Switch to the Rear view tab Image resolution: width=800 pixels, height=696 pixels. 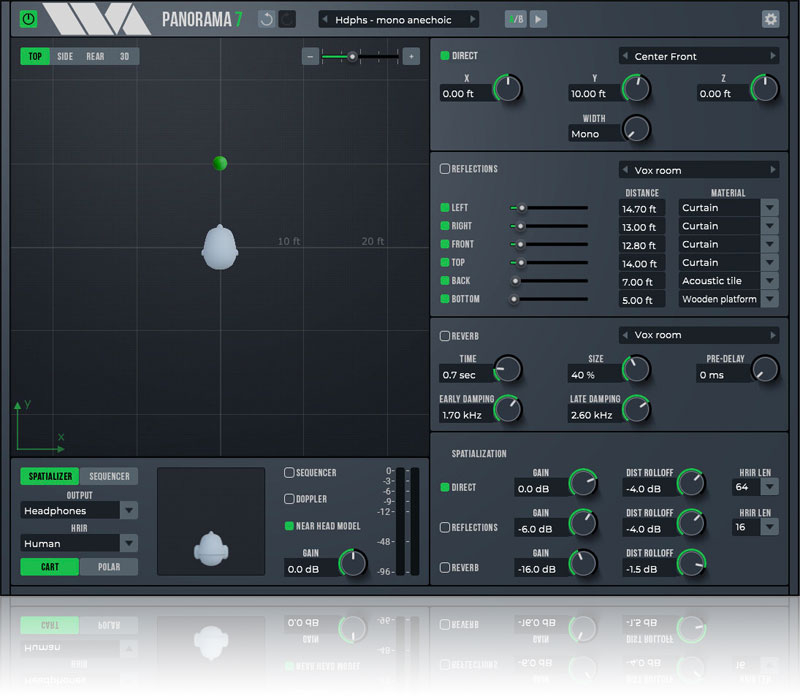click(95, 56)
